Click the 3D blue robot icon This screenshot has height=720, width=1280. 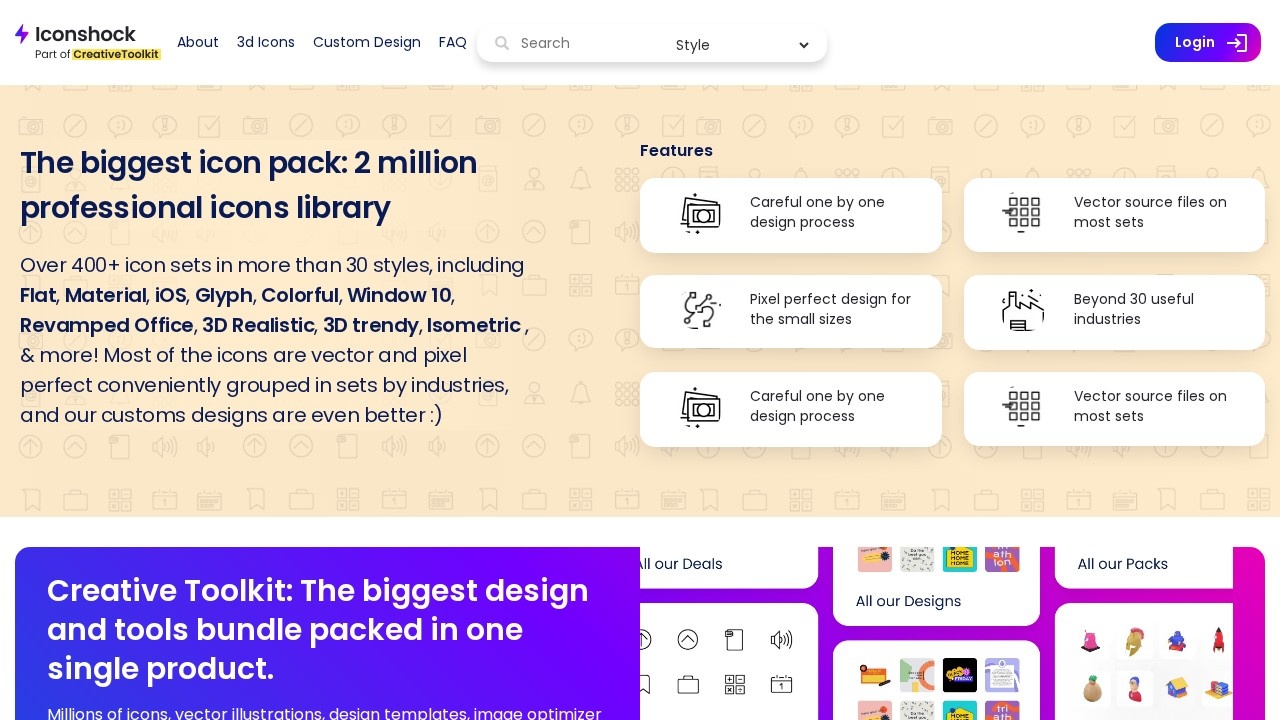pos(1177,641)
